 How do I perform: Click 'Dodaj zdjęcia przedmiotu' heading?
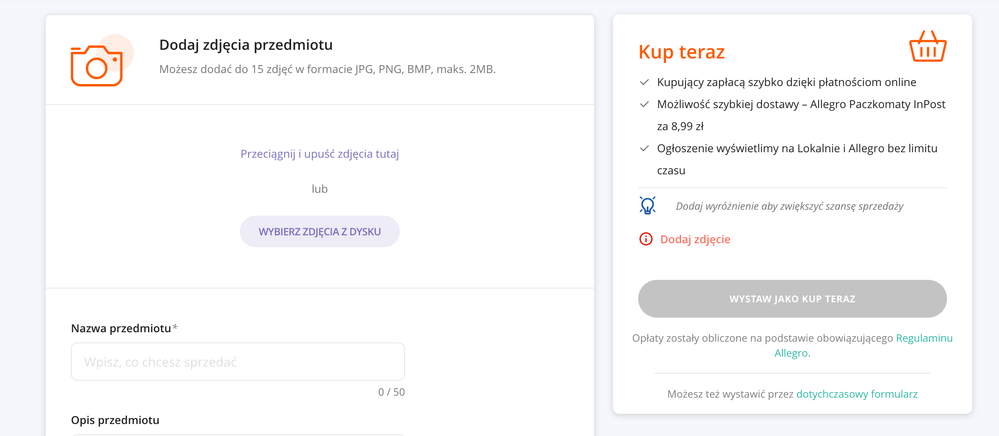point(246,45)
